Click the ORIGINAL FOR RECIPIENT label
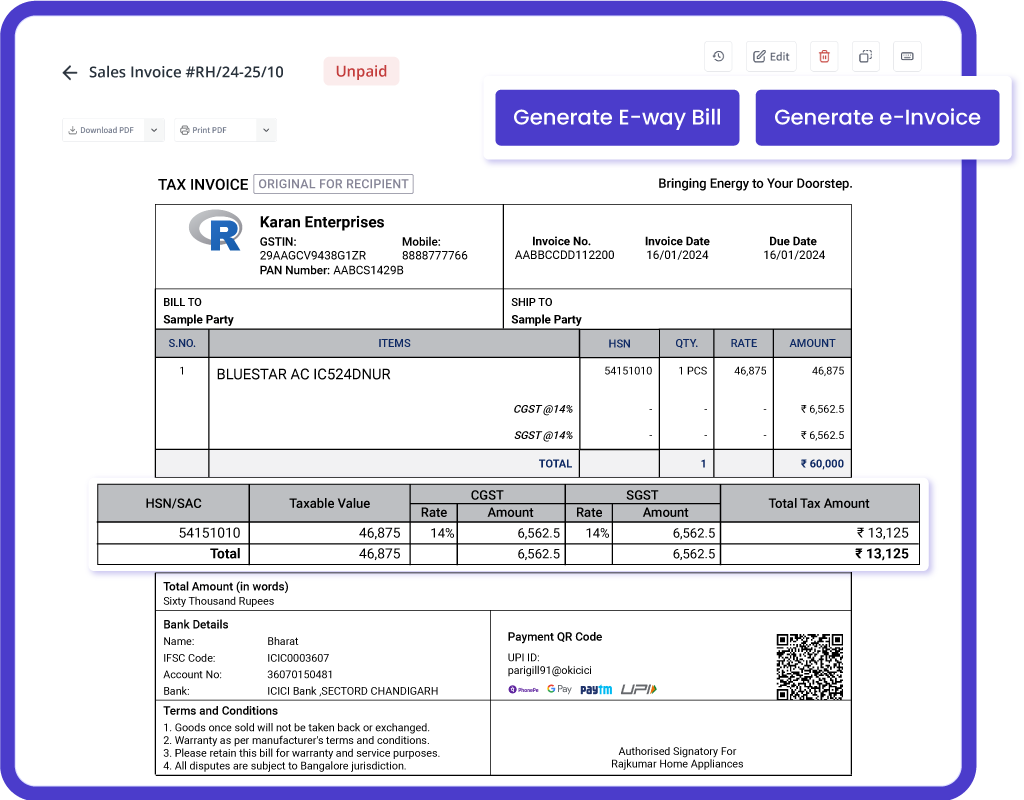Image resolution: width=1024 pixels, height=800 pixels. pyautogui.click(x=333, y=184)
